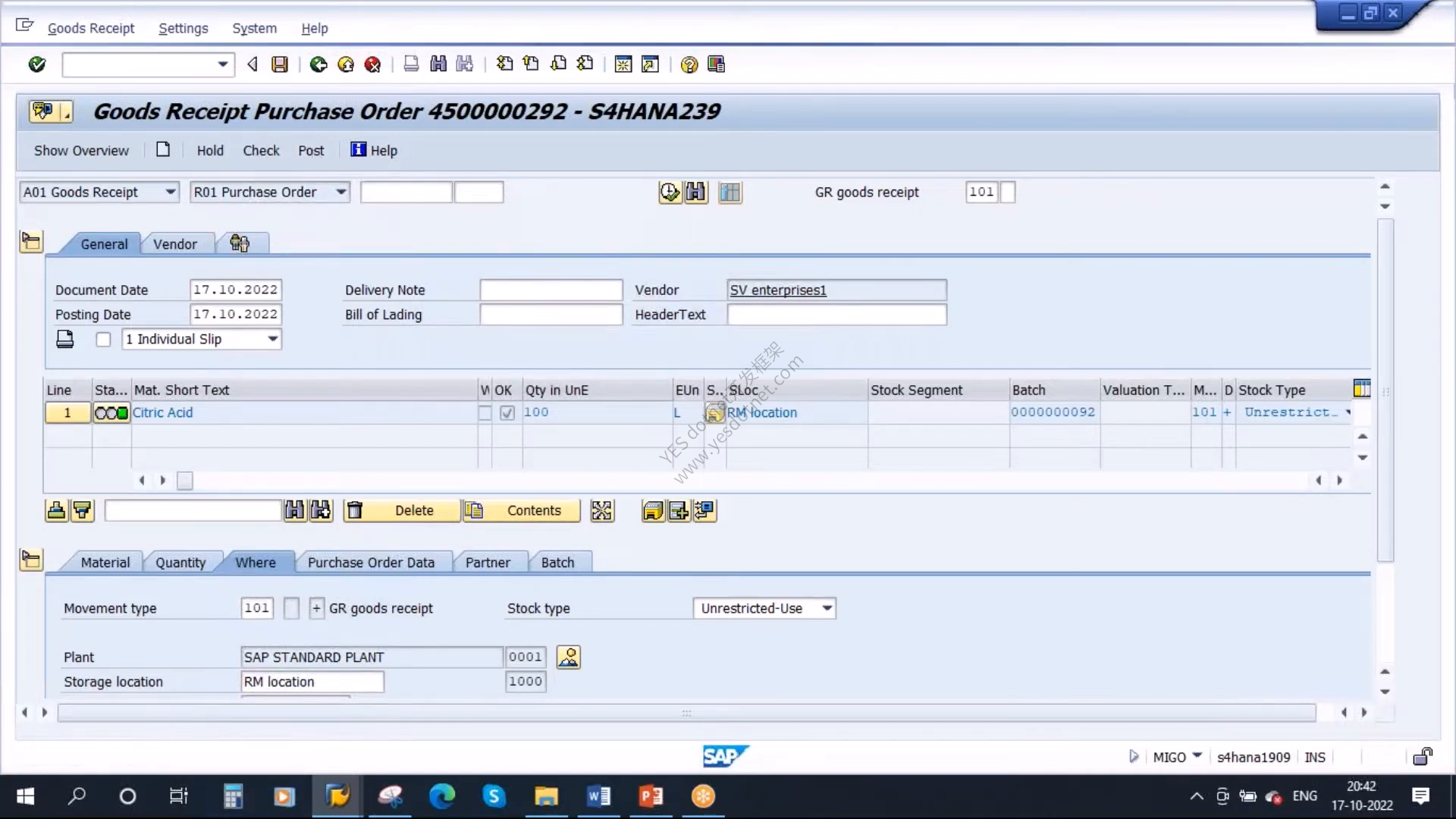Click the Print icon in toolbar

(x=411, y=64)
